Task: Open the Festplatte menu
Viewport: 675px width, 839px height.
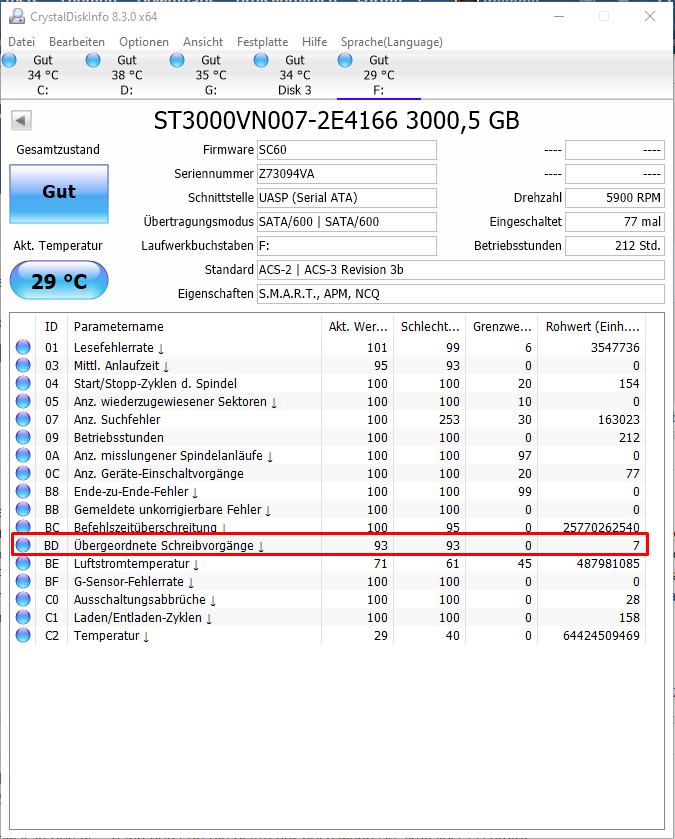Action: coord(262,42)
